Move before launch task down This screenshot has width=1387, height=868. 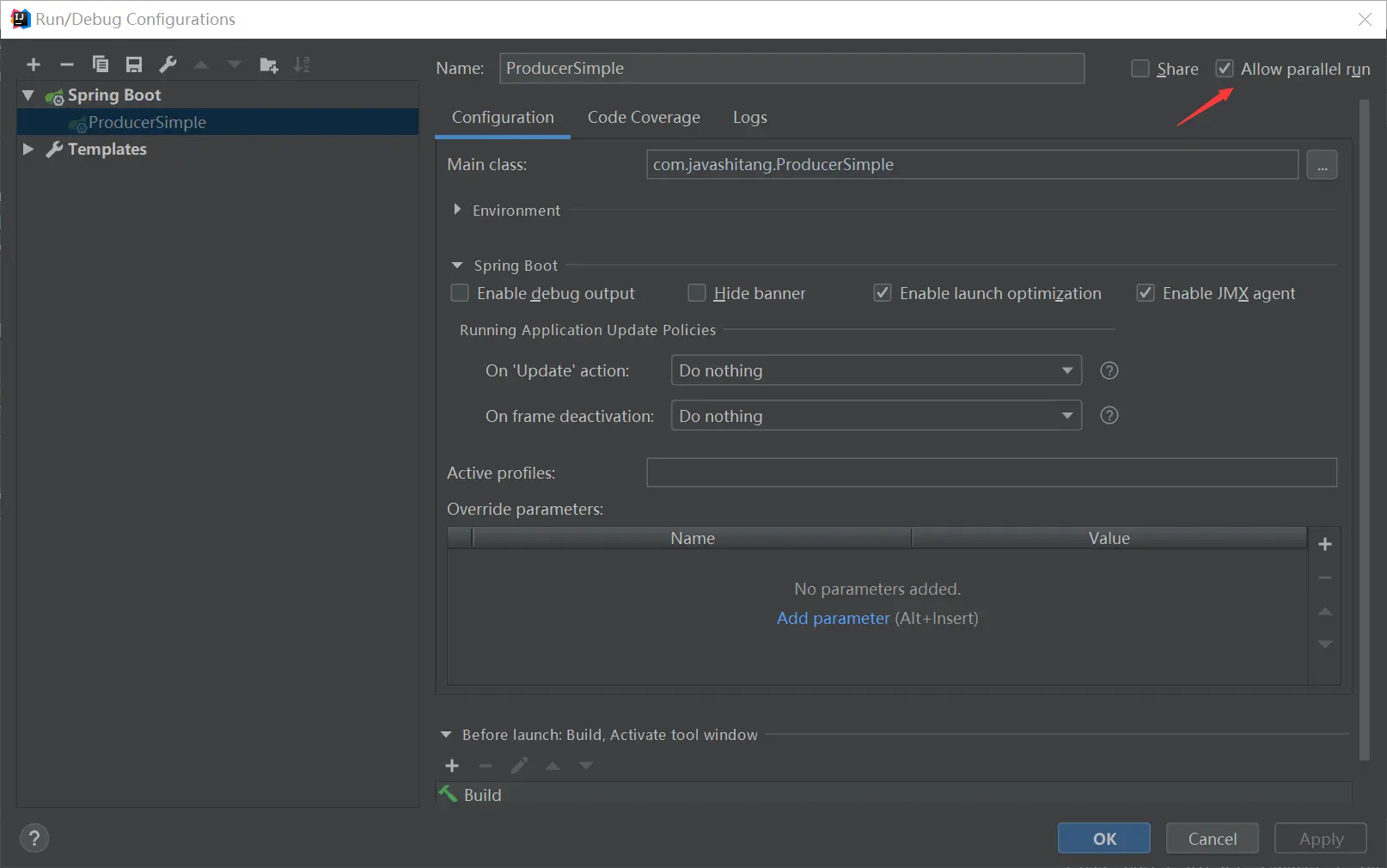click(586, 766)
